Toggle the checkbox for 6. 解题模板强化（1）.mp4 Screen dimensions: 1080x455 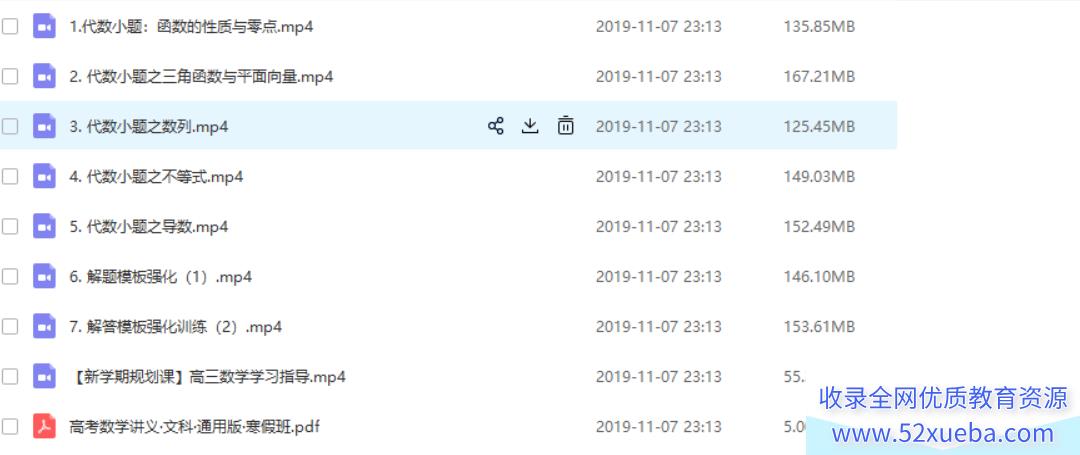click(x=10, y=277)
